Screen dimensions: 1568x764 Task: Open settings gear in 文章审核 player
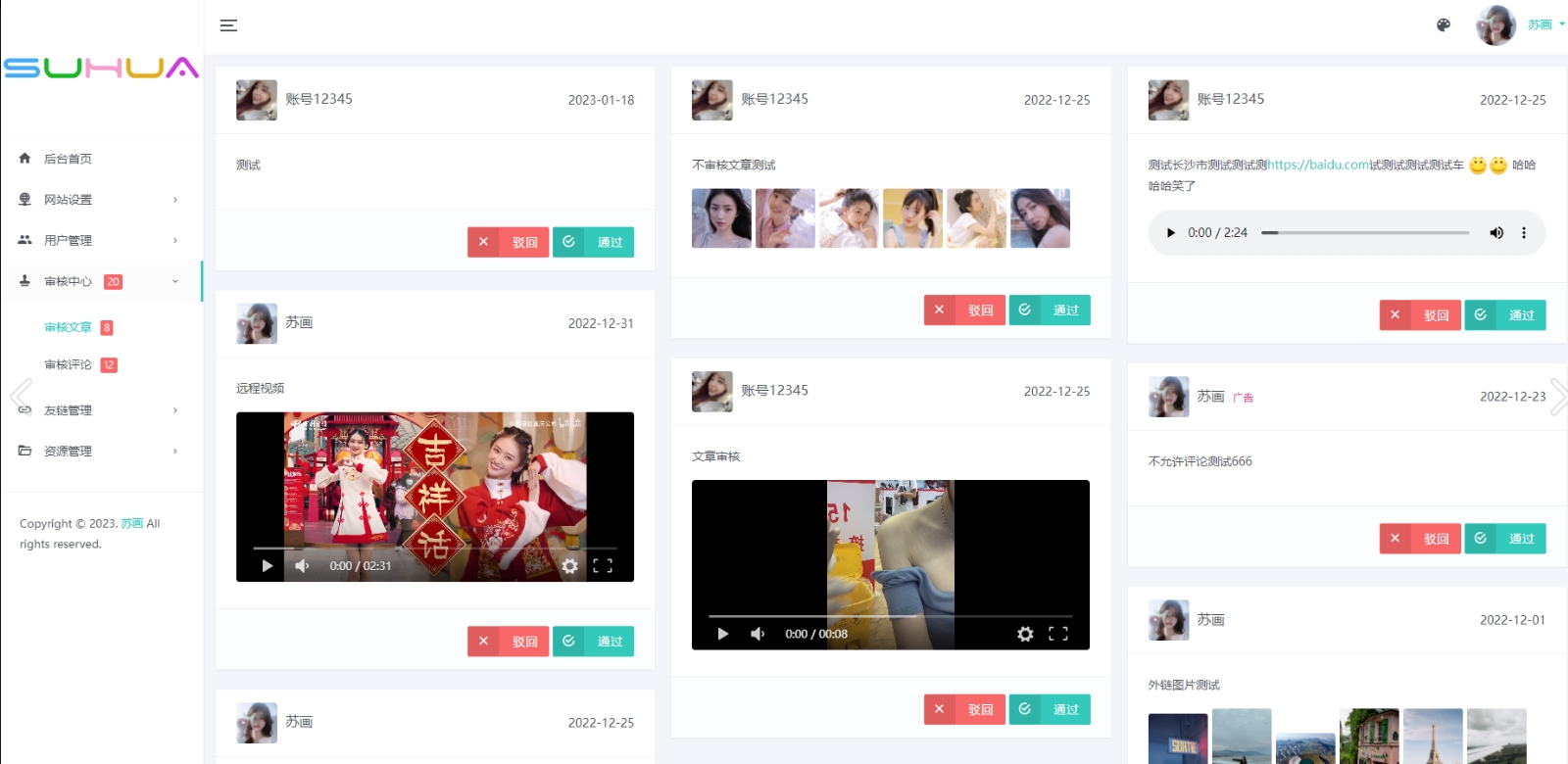[x=1025, y=634]
